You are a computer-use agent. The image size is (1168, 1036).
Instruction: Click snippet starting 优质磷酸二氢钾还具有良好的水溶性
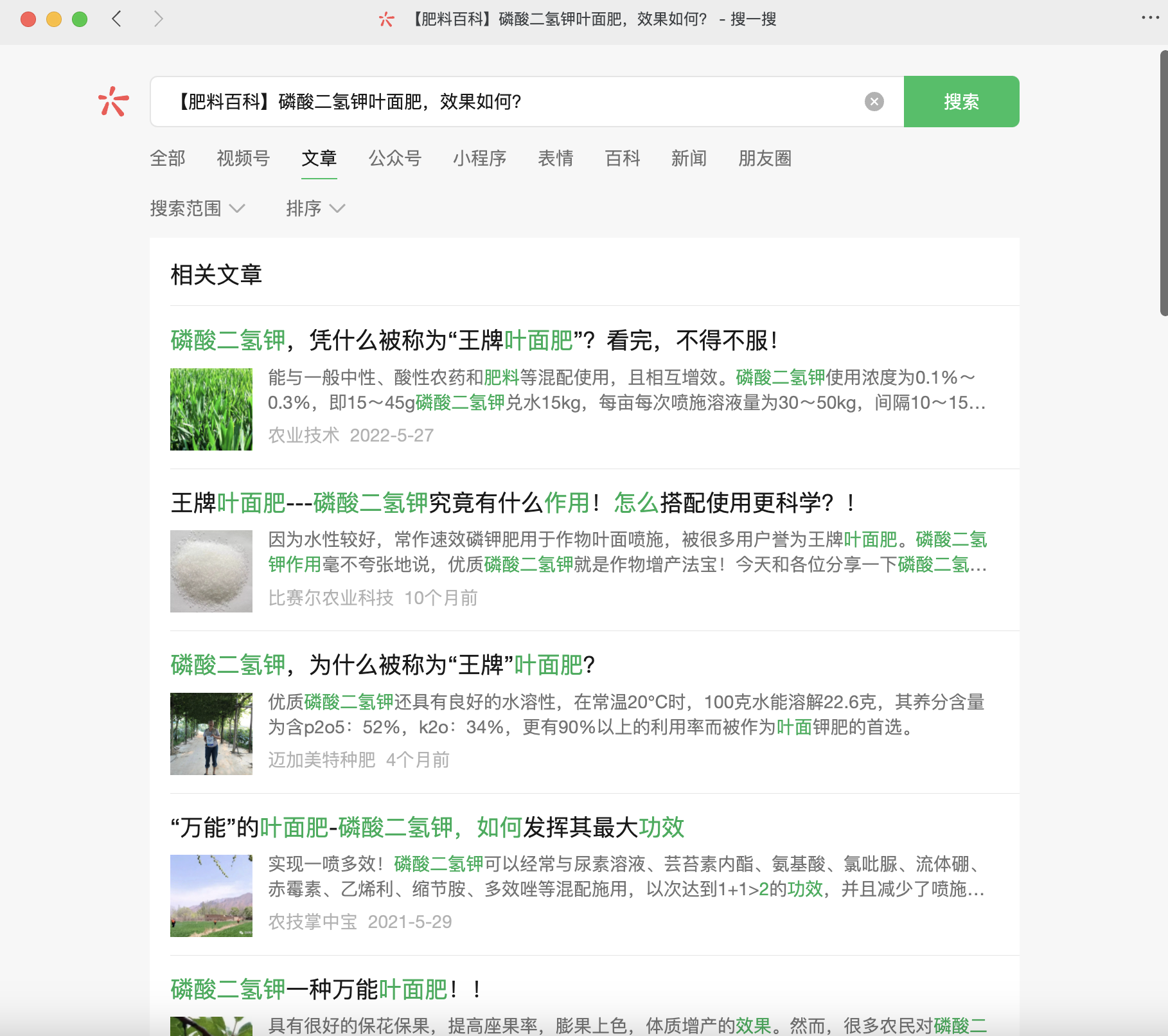626,715
